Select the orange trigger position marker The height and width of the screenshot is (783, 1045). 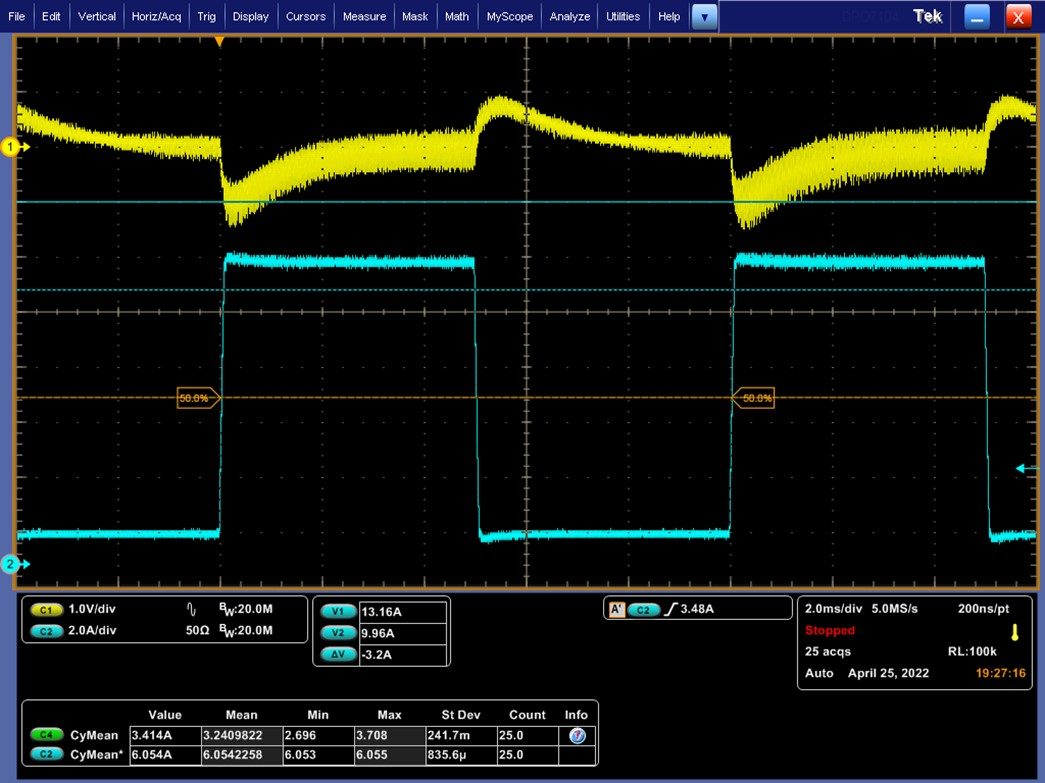[x=219, y=42]
